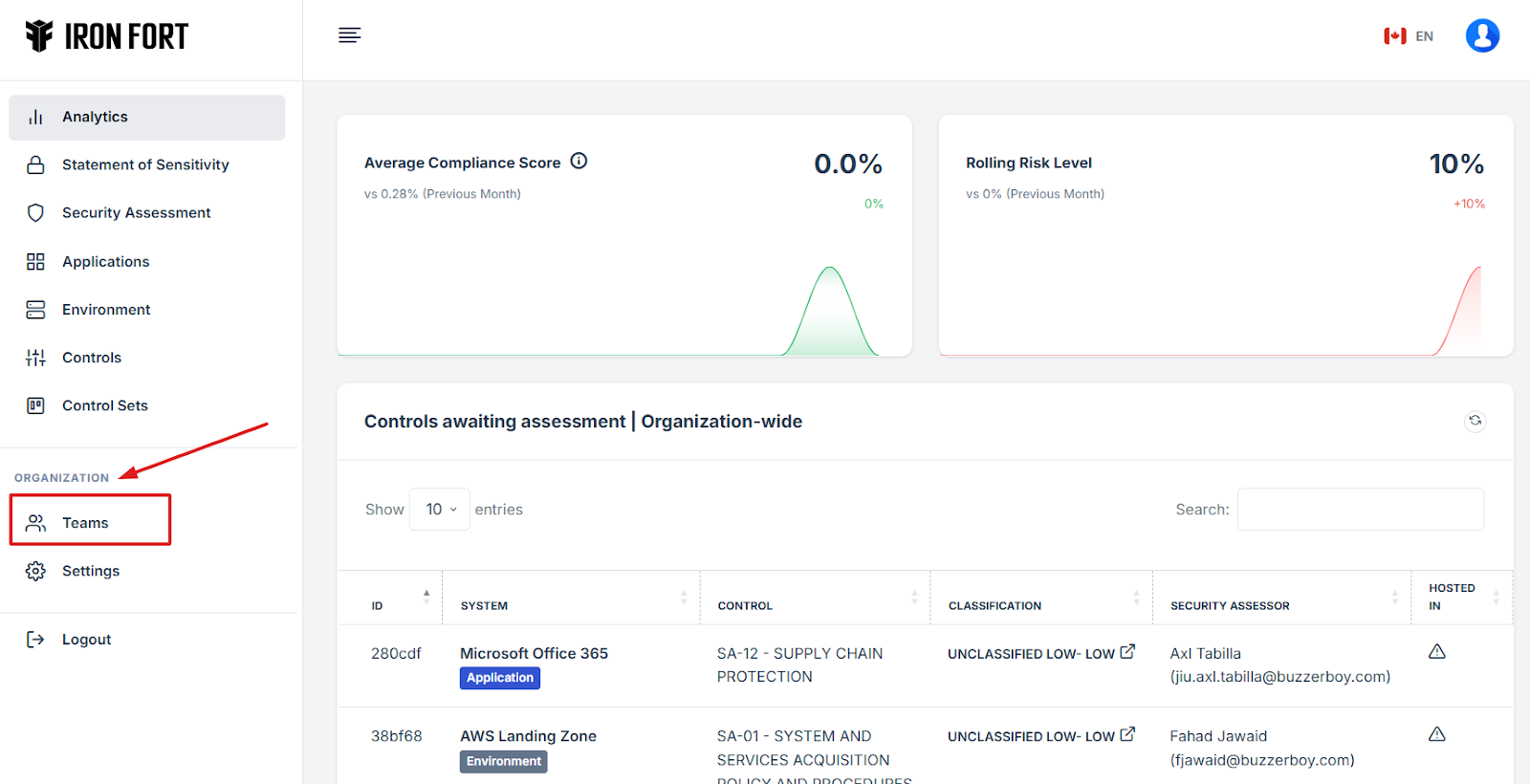The height and width of the screenshot is (784, 1530).
Task: Refresh the Controls awaiting assessment table
Action: pyautogui.click(x=1475, y=421)
